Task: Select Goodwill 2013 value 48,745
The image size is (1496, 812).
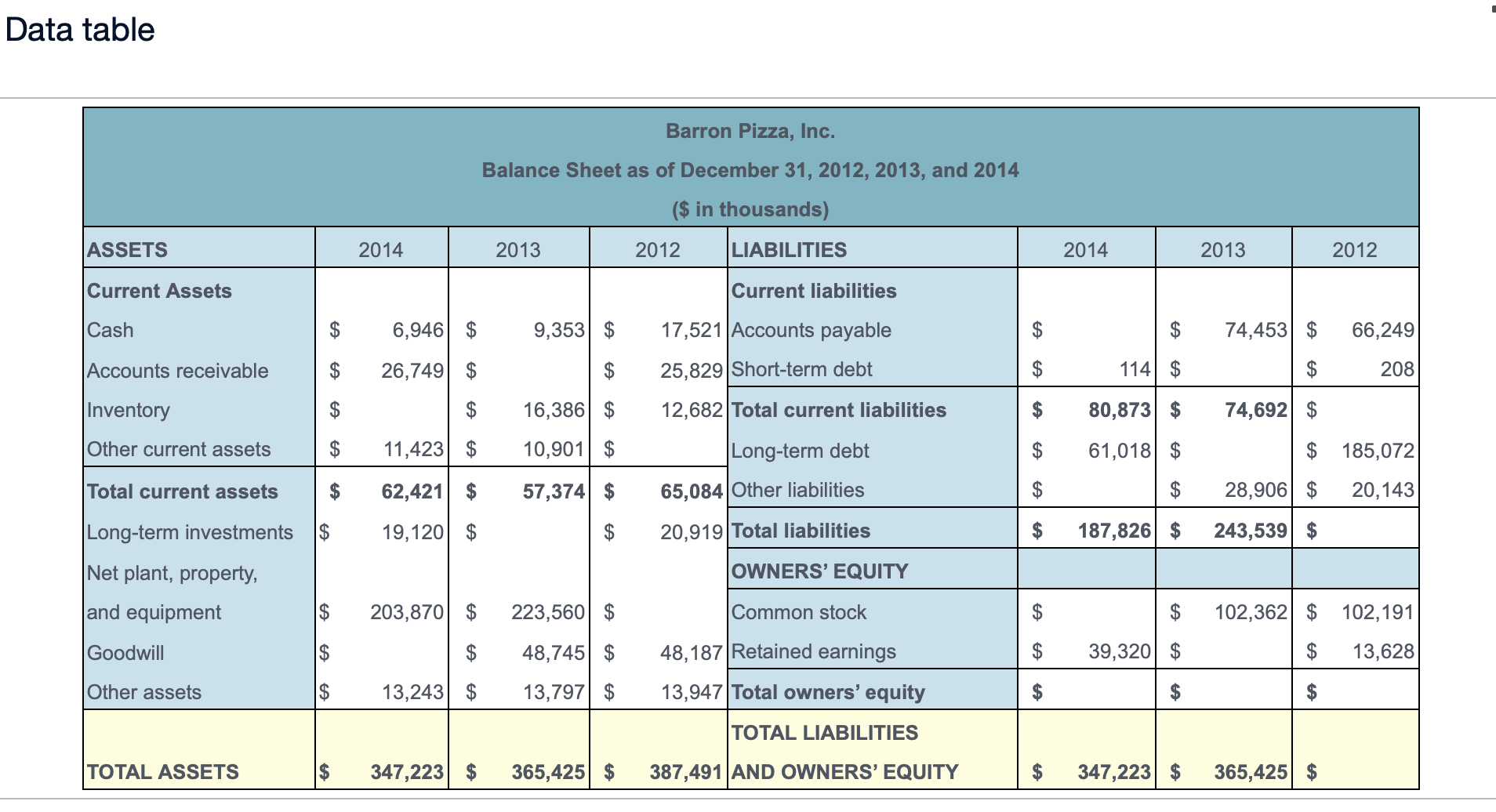Action: [554, 653]
